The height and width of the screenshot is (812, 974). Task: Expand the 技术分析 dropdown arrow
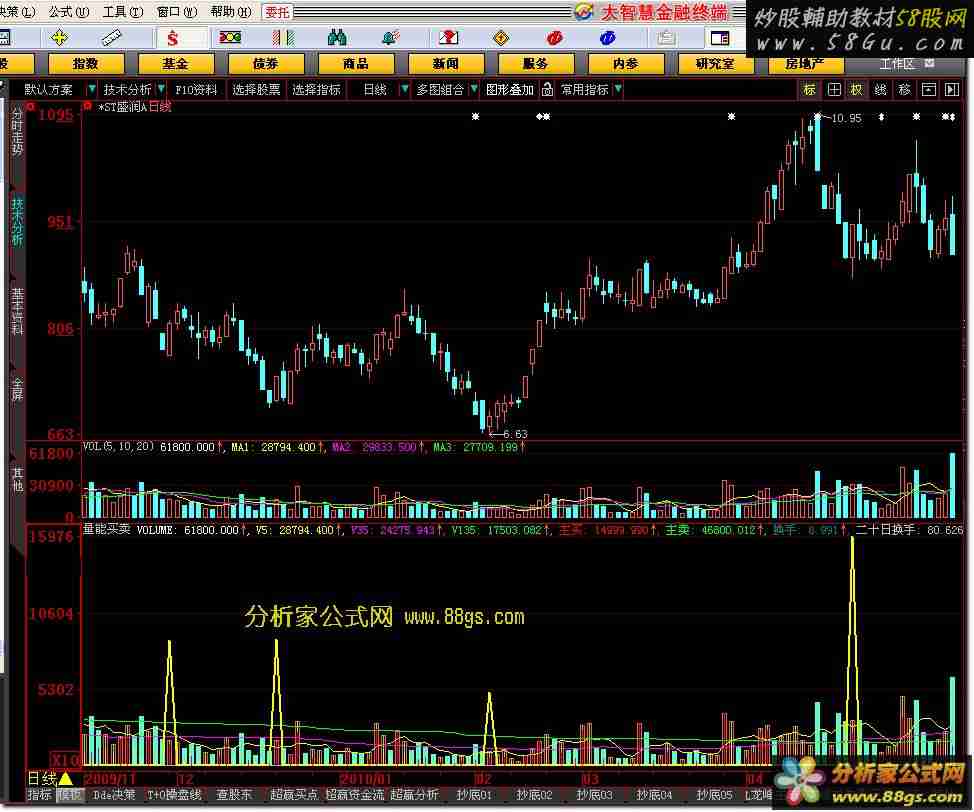[x=162, y=89]
